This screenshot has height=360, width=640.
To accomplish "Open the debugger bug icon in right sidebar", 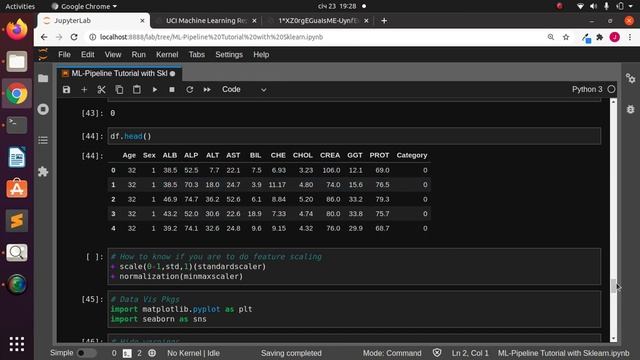I will pyautogui.click(x=631, y=109).
